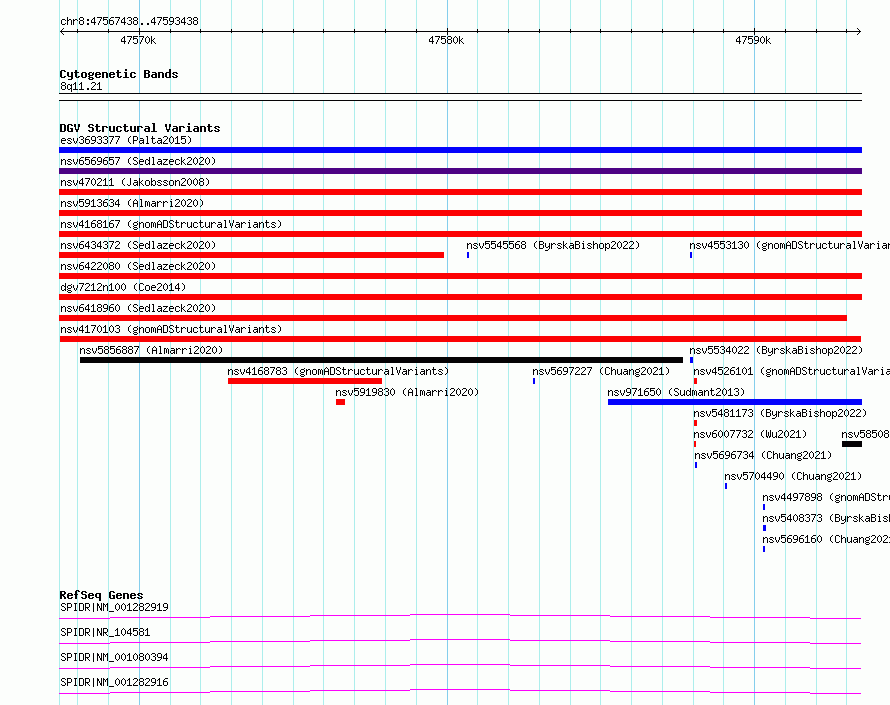Click the nsv4526101 variant label
890x705 pixels.
[791, 371]
